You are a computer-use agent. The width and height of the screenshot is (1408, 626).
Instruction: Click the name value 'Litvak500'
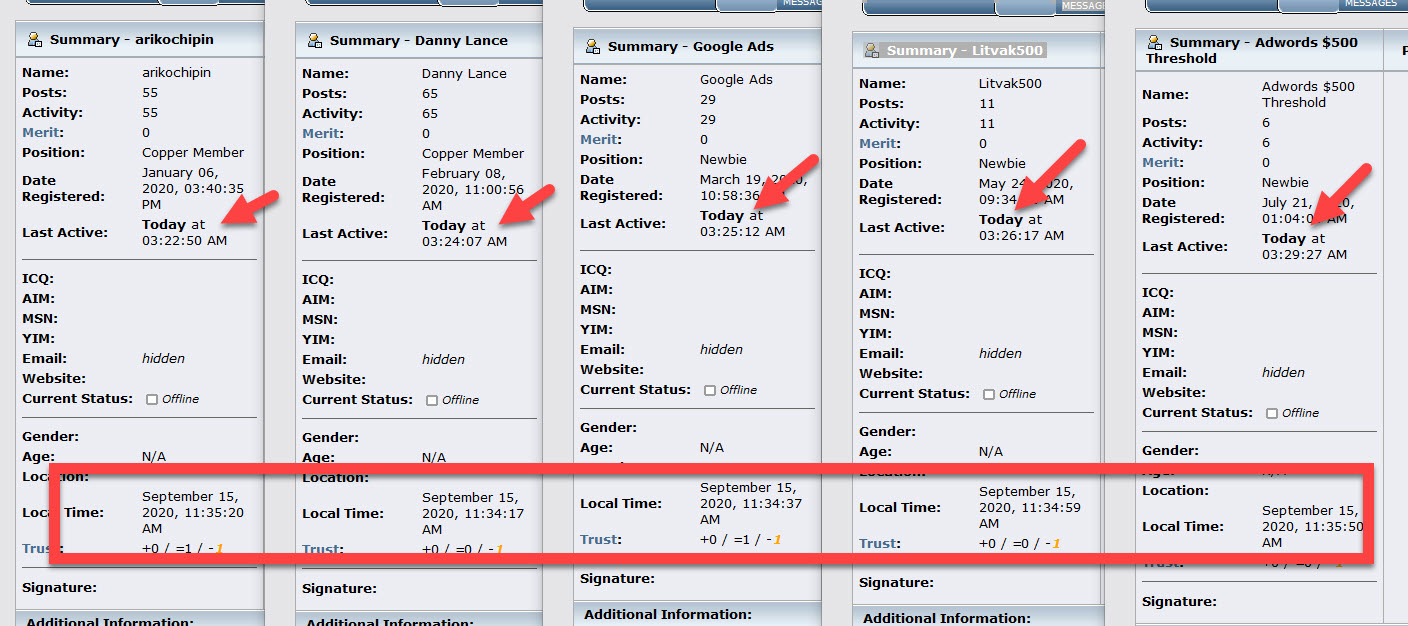(x=1010, y=84)
